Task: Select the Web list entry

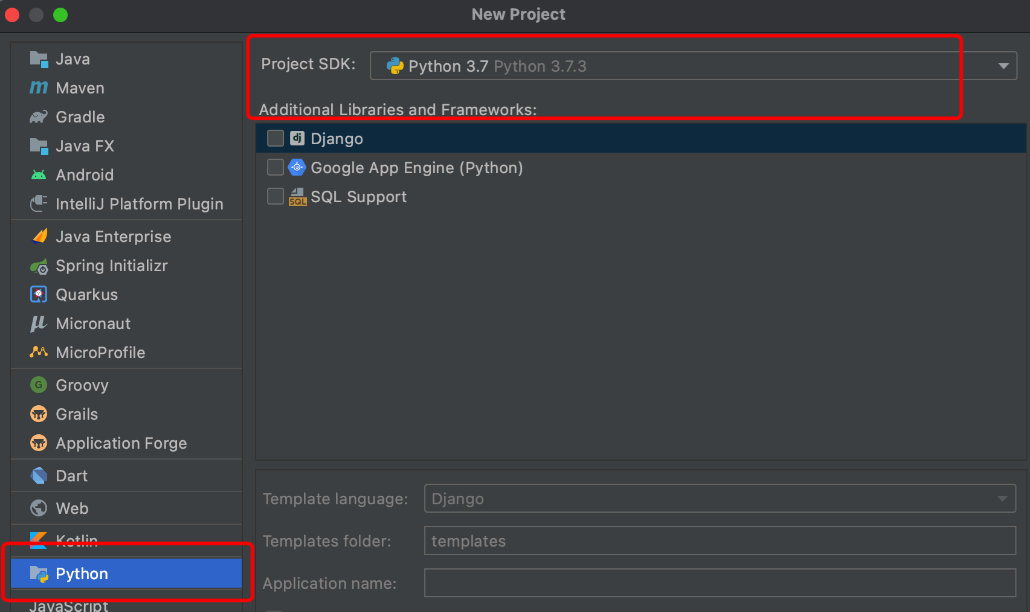Action: coord(126,509)
